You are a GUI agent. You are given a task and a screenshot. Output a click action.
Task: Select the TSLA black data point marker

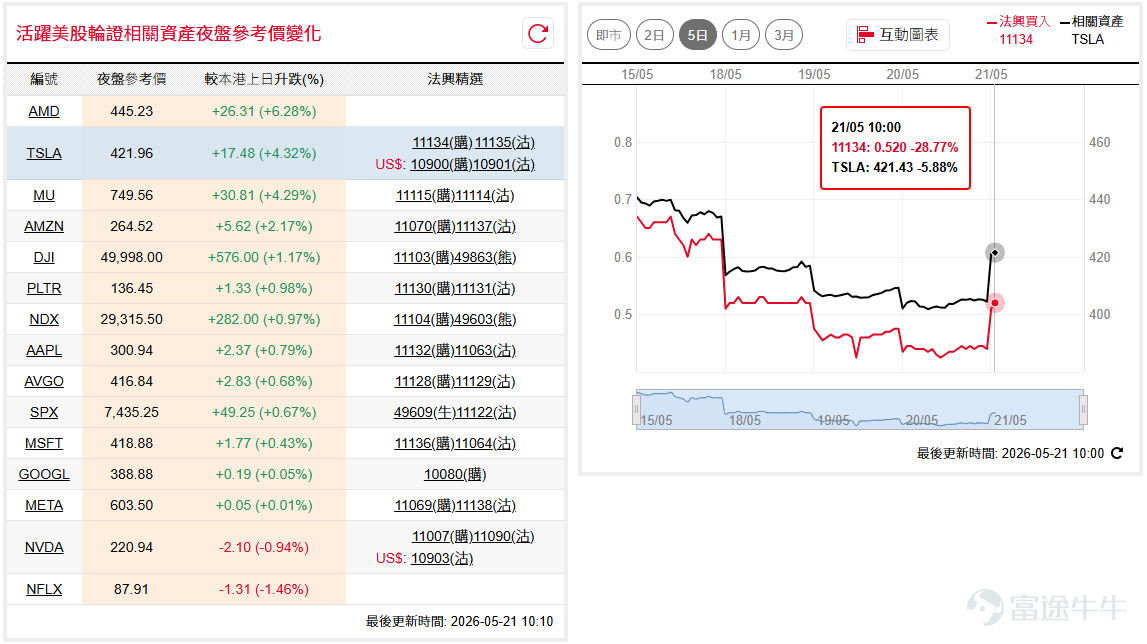click(994, 252)
